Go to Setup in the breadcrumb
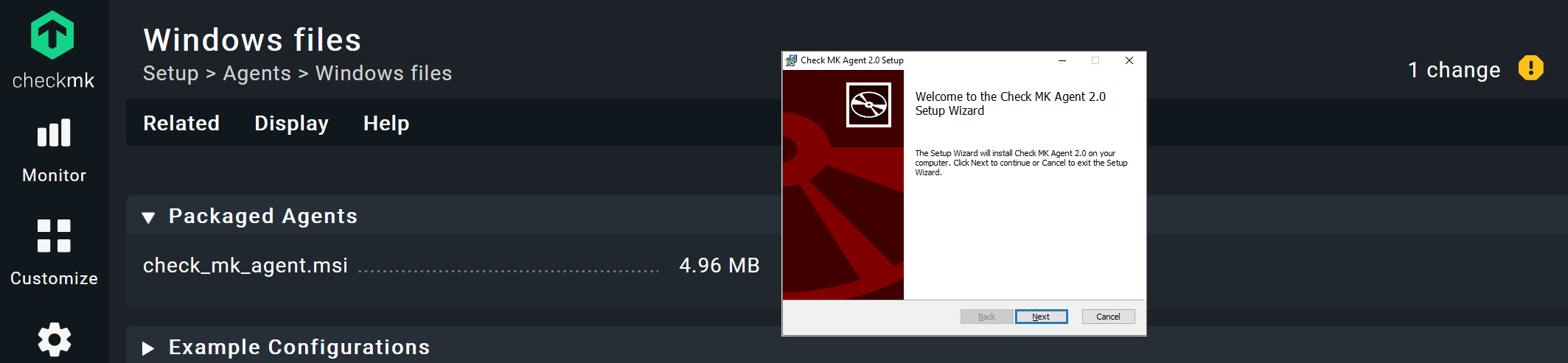Viewport: 1568px width, 363px height. click(x=171, y=74)
